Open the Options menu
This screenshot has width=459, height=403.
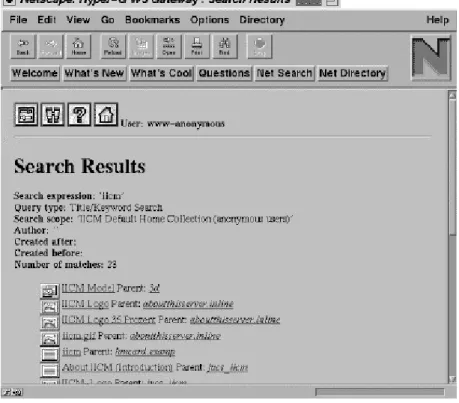[x=209, y=20]
